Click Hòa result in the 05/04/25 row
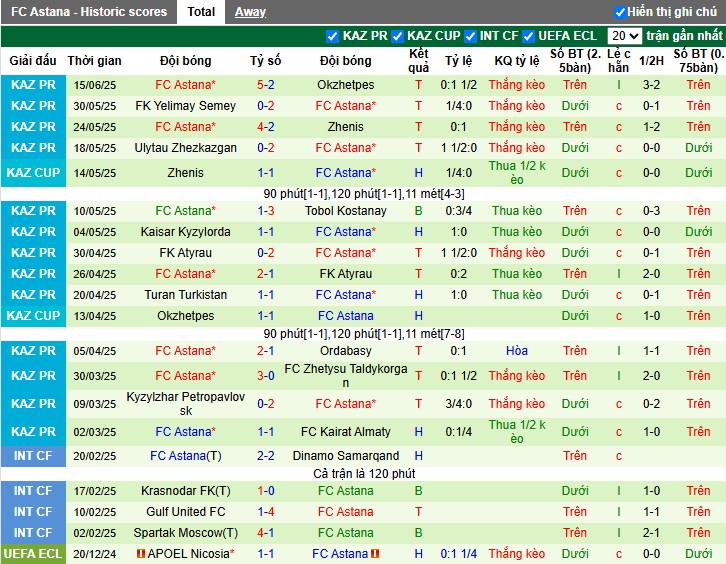The width and height of the screenshot is (726, 564). coord(517,351)
